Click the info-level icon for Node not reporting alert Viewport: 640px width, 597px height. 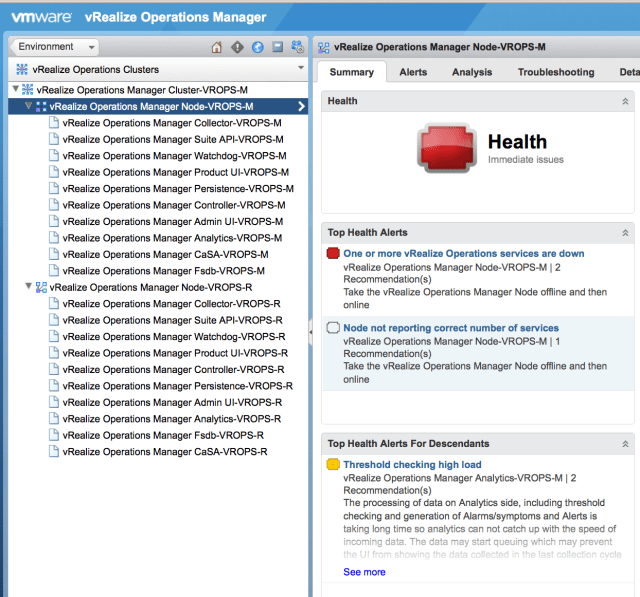point(333,328)
